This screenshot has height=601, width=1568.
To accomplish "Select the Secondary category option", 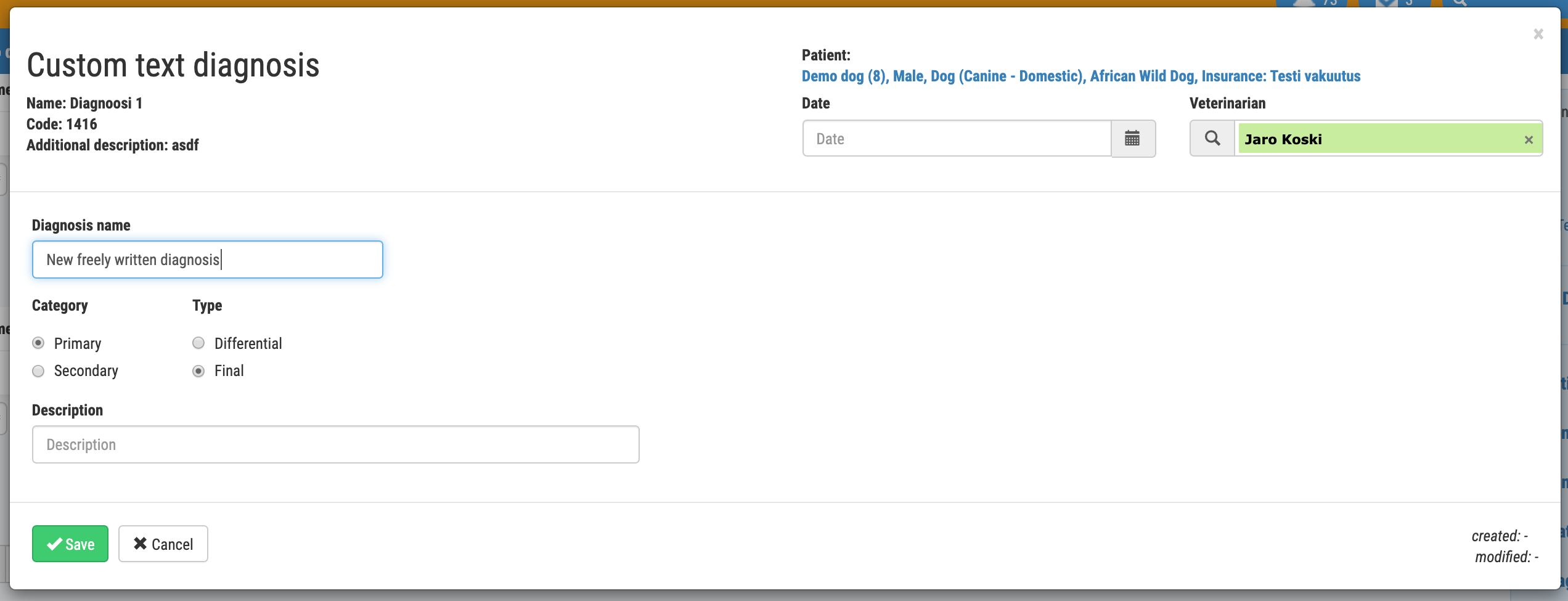I will (39, 371).
